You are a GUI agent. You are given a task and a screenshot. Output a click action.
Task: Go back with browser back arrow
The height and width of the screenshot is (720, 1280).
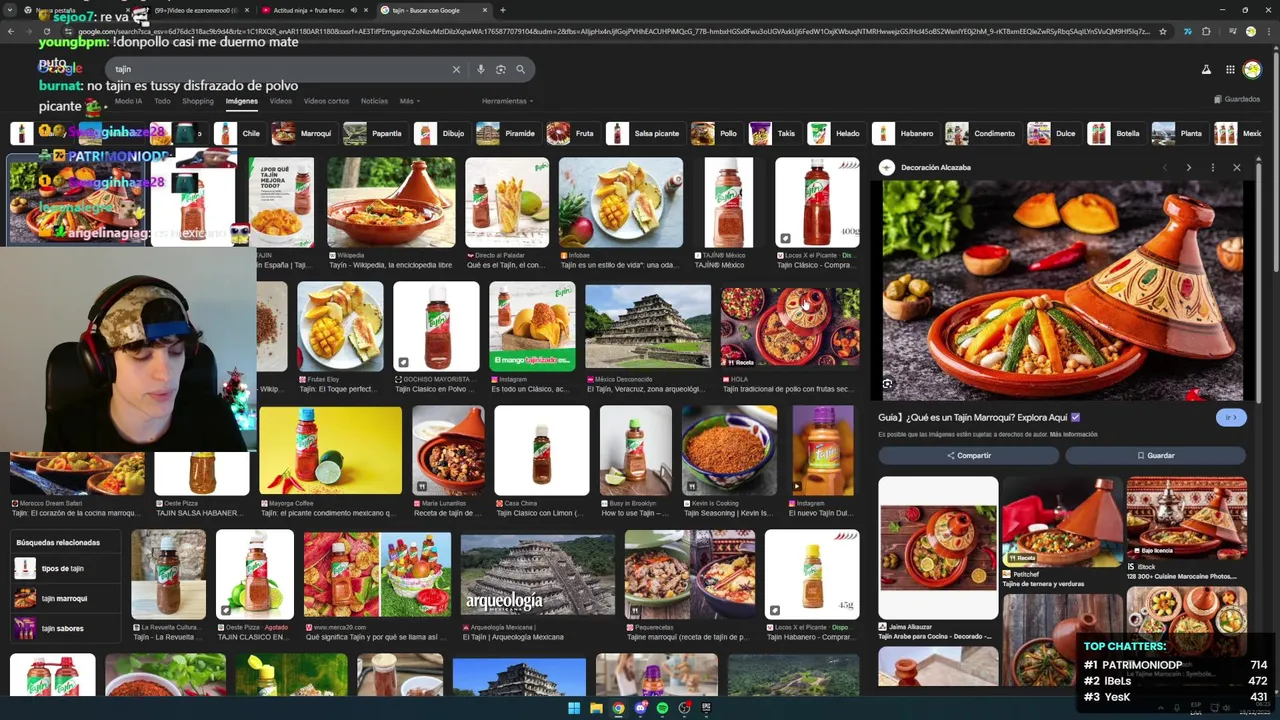tap(11, 31)
